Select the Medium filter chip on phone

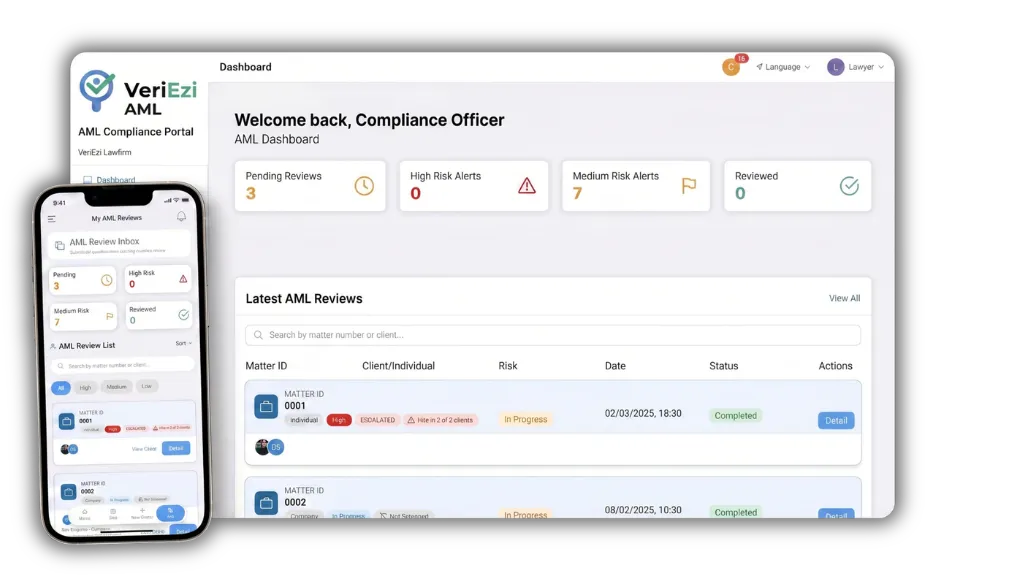pyautogui.click(x=116, y=387)
